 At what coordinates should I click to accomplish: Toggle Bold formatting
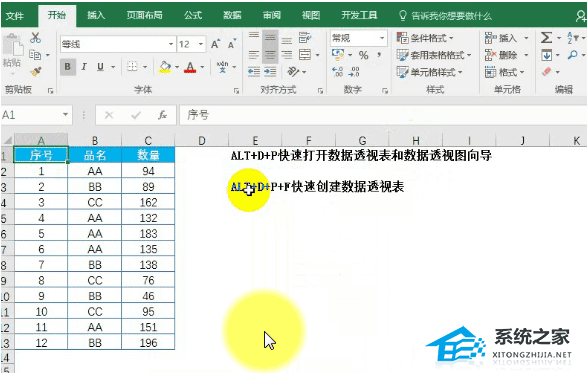tap(68, 67)
